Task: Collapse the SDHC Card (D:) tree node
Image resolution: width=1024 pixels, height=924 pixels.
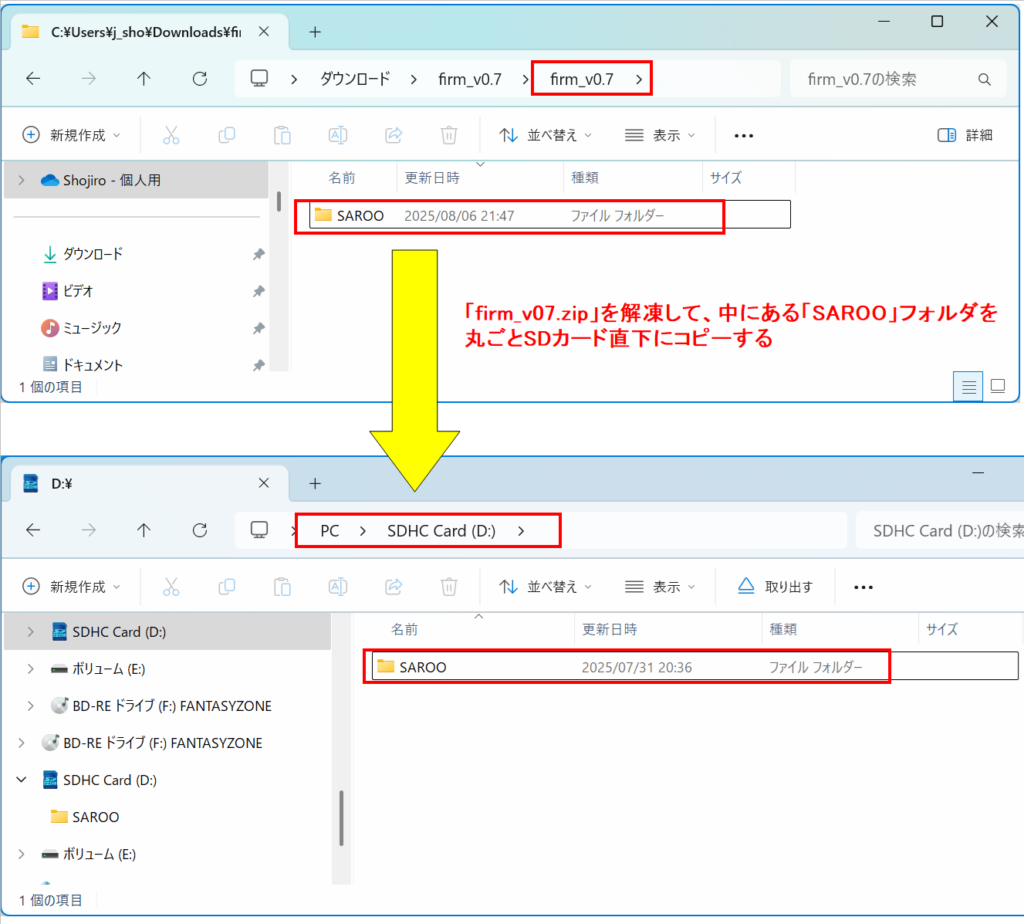Action: click(x=21, y=780)
